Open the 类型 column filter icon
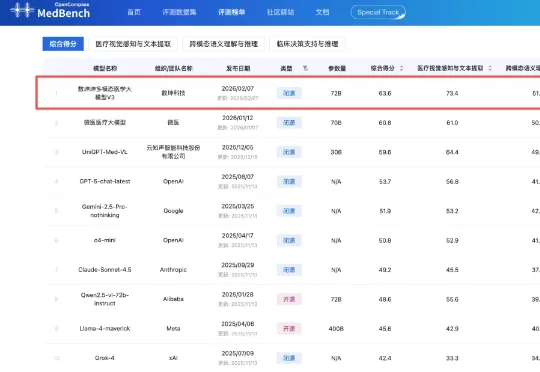Screen dimensions: 540x372 pyautogui.click(x=305, y=68)
